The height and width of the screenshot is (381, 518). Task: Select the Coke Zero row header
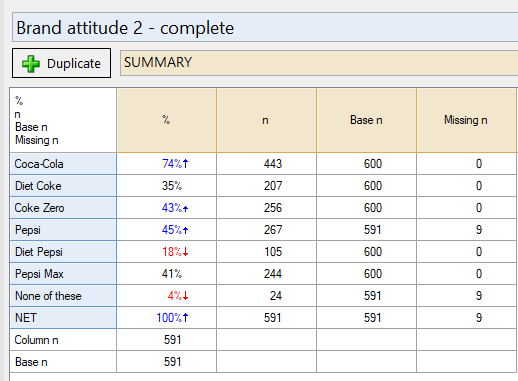63,208
